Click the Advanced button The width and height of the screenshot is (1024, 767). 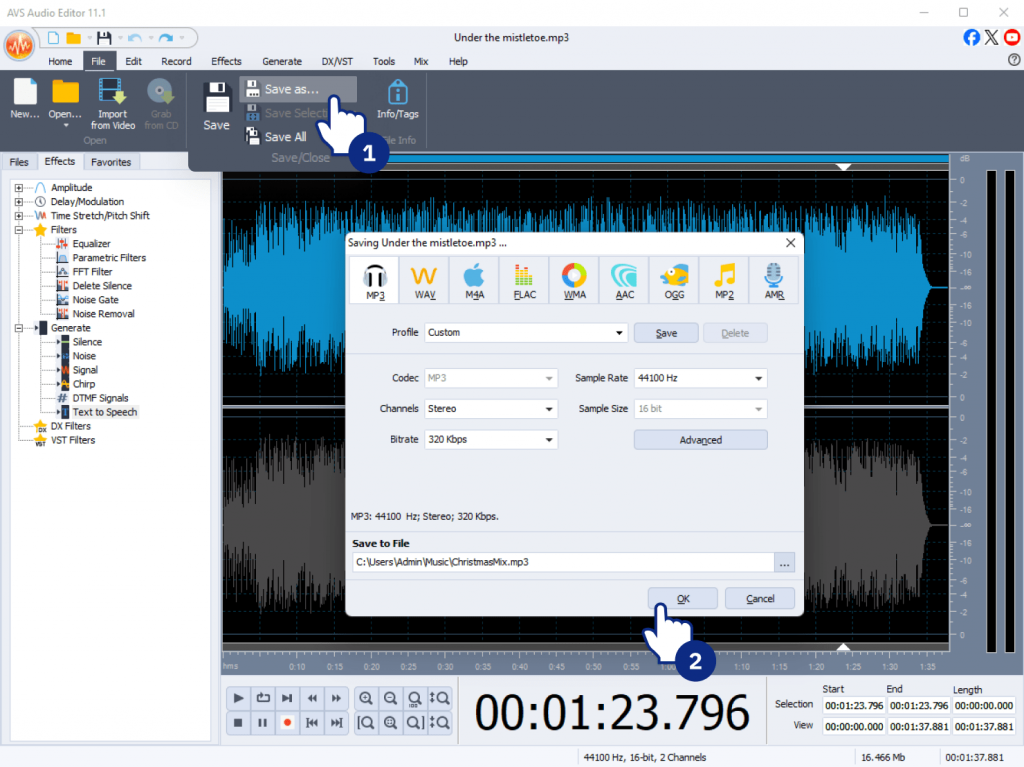700,440
